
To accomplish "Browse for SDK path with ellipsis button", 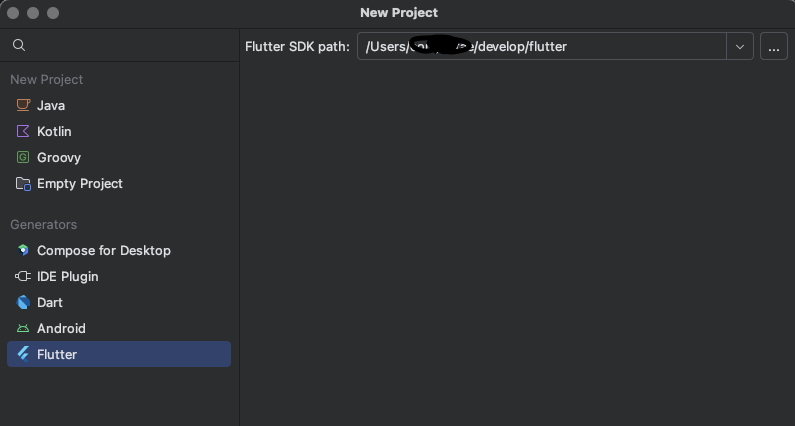I will [774, 47].
